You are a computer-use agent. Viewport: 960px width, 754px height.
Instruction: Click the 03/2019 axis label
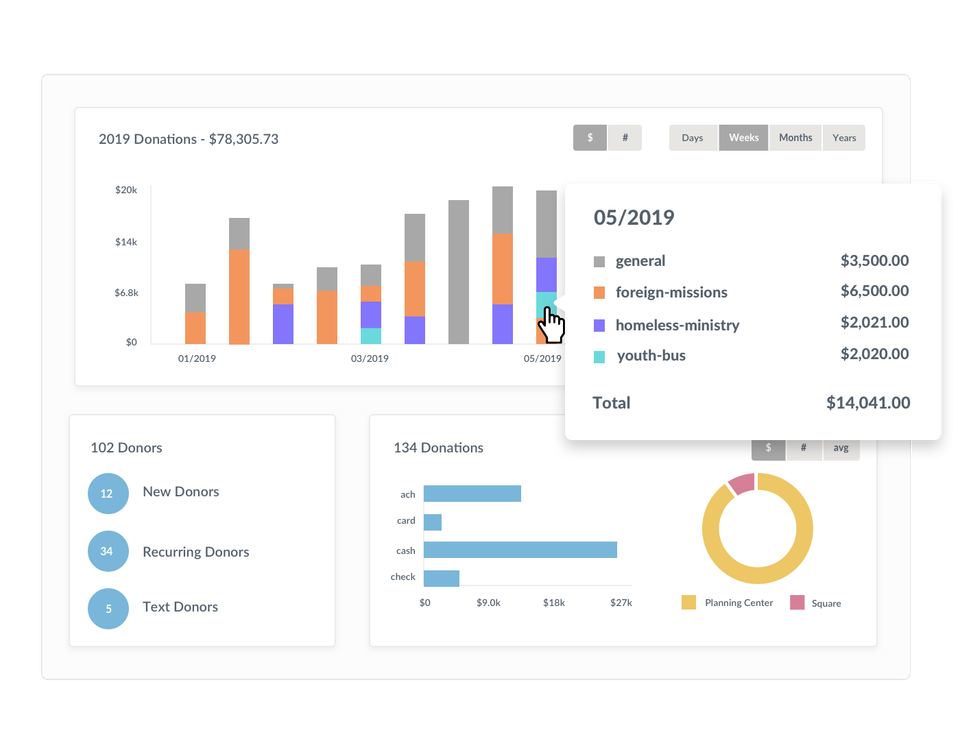[369, 359]
